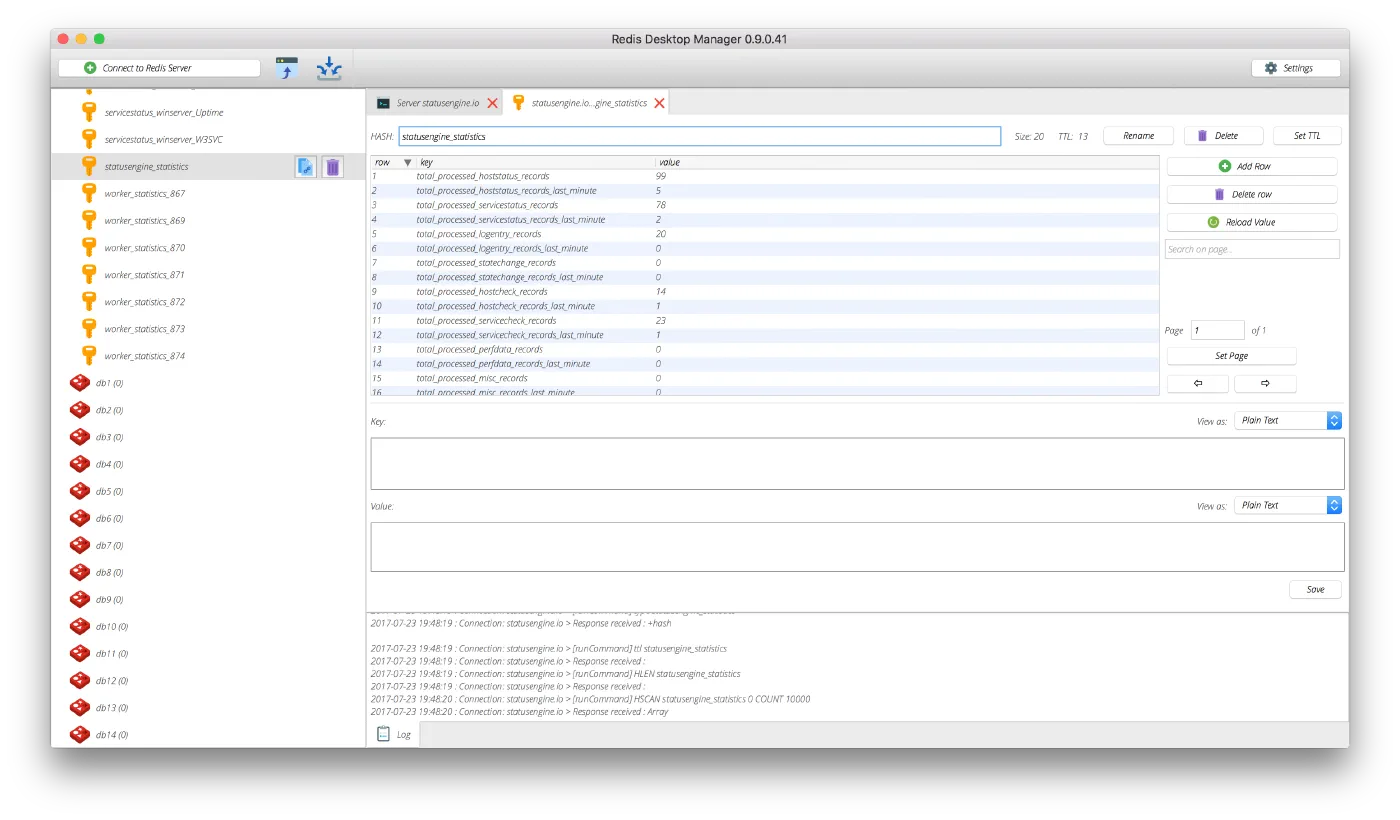Click the Add Row button
The width and height of the screenshot is (1400, 820).
[1251, 166]
